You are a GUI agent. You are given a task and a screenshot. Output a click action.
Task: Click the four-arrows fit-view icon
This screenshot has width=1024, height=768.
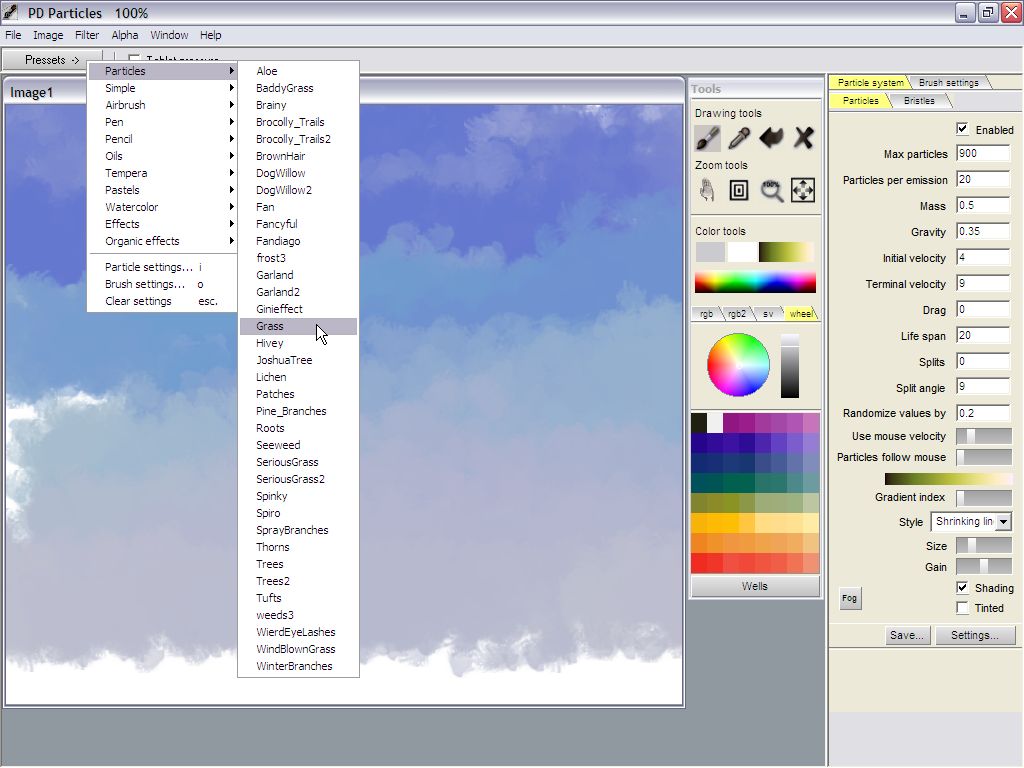803,190
